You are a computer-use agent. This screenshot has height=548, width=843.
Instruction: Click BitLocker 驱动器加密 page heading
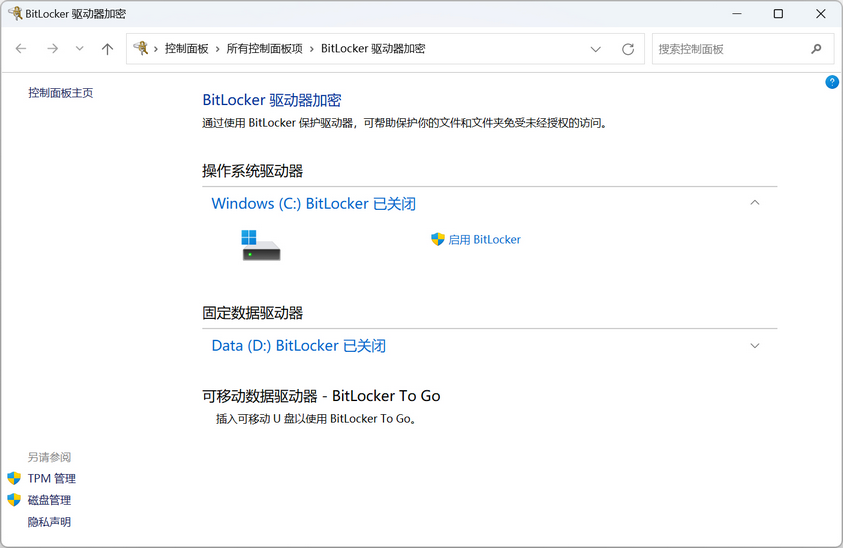coord(272,101)
